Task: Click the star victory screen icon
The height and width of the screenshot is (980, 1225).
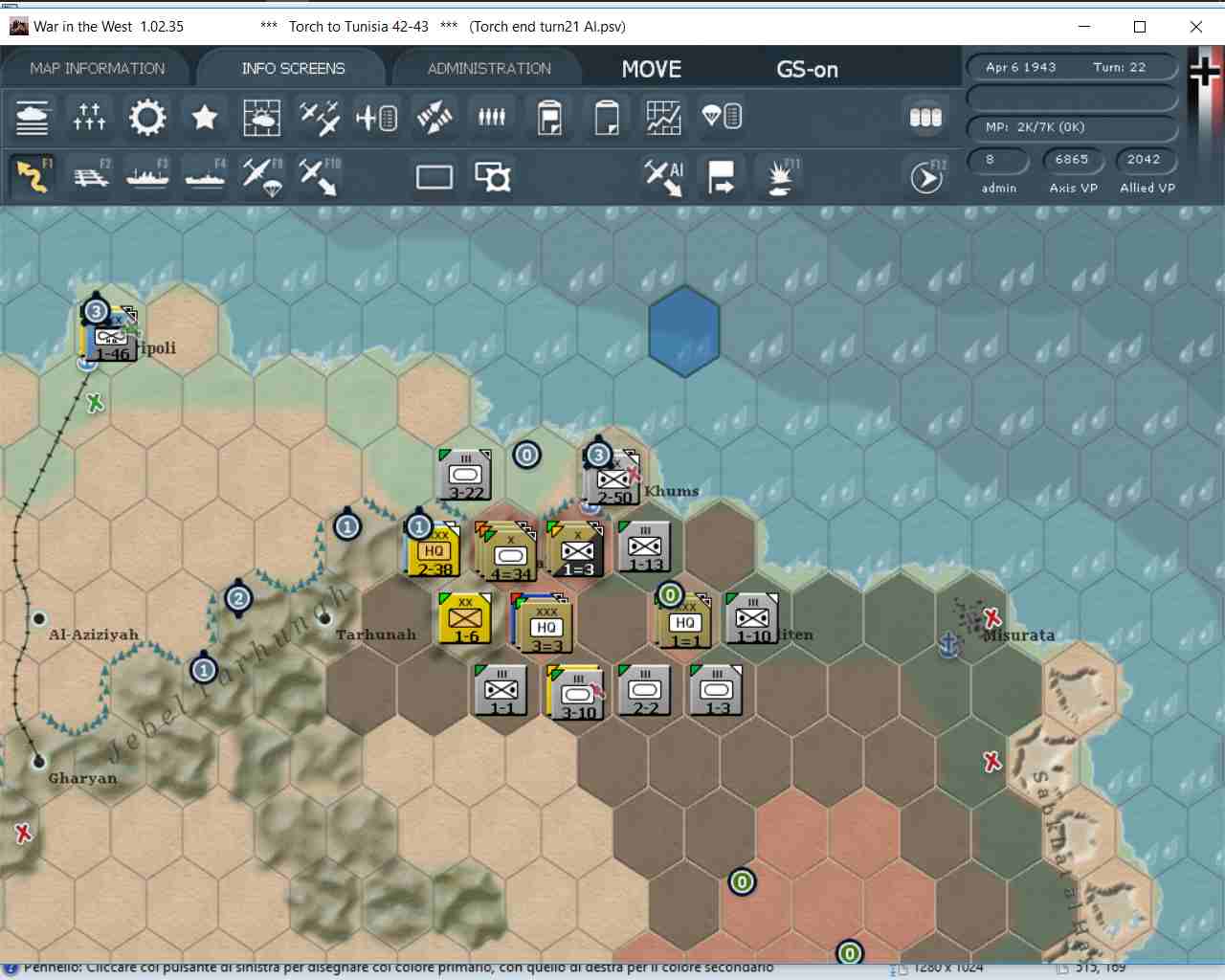Action: coord(204,118)
